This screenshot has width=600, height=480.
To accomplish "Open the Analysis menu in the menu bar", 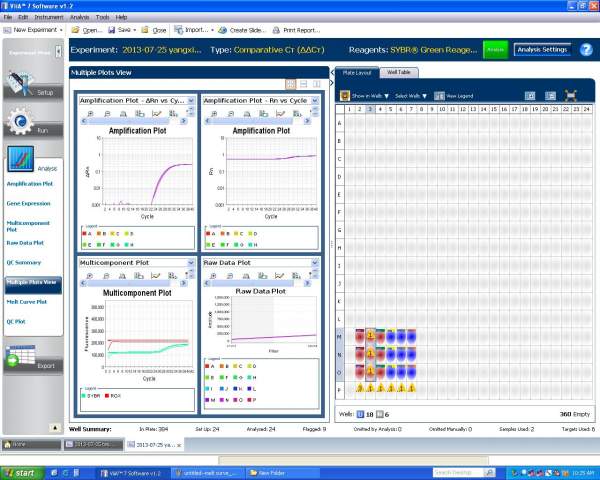I will click(x=80, y=17).
